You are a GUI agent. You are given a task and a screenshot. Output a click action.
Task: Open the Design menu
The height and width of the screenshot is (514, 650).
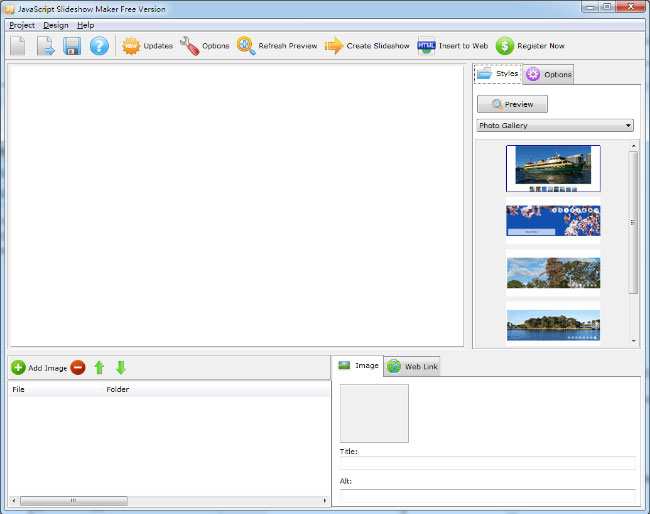56,25
